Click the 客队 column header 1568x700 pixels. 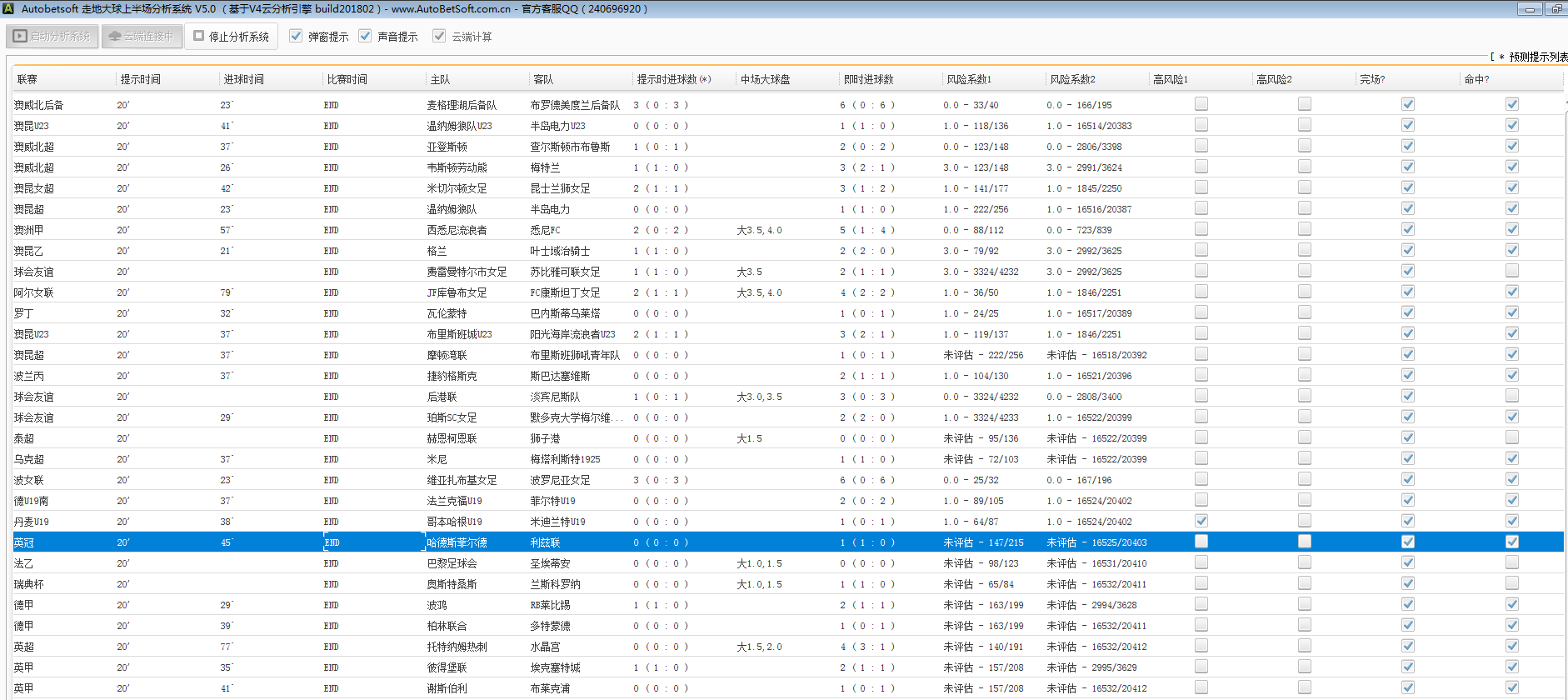(543, 79)
